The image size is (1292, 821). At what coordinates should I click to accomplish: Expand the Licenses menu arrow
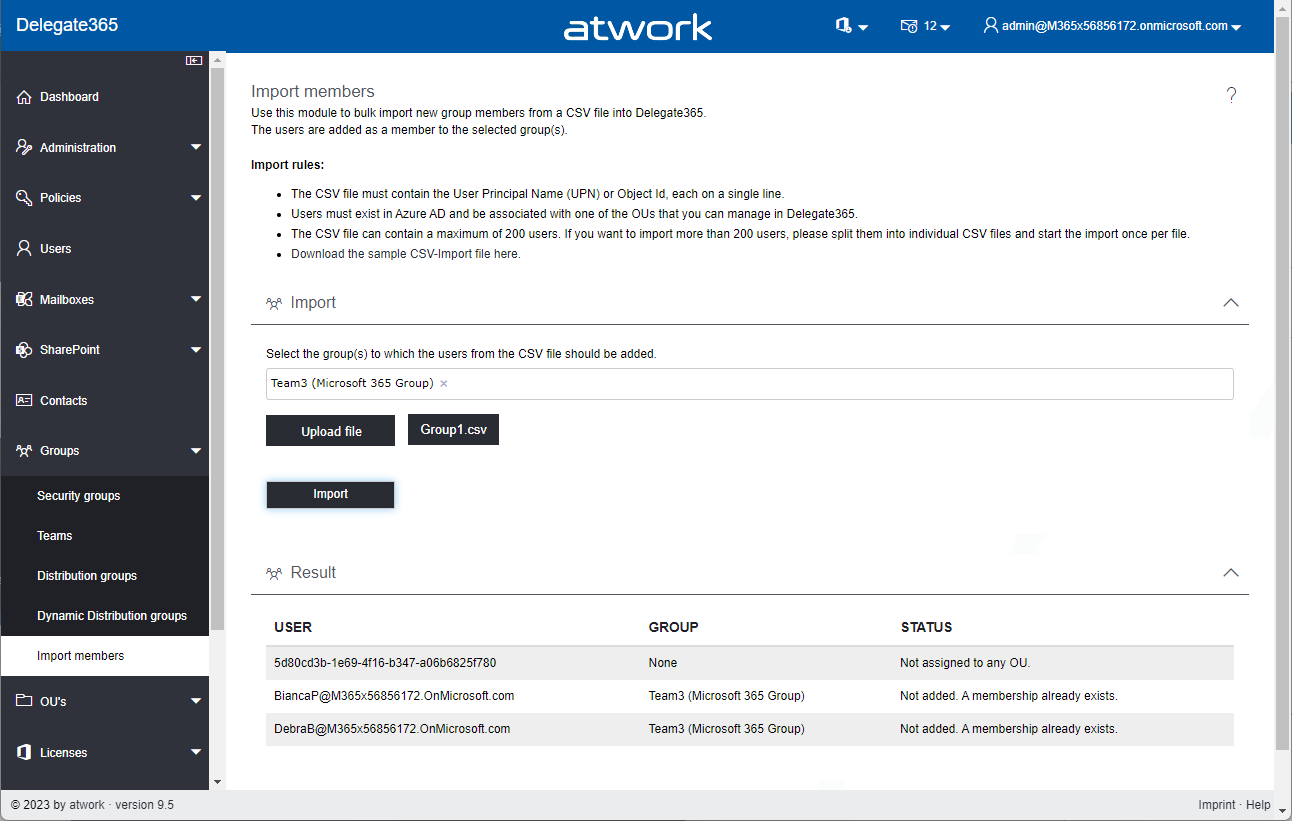tap(196, 752)
